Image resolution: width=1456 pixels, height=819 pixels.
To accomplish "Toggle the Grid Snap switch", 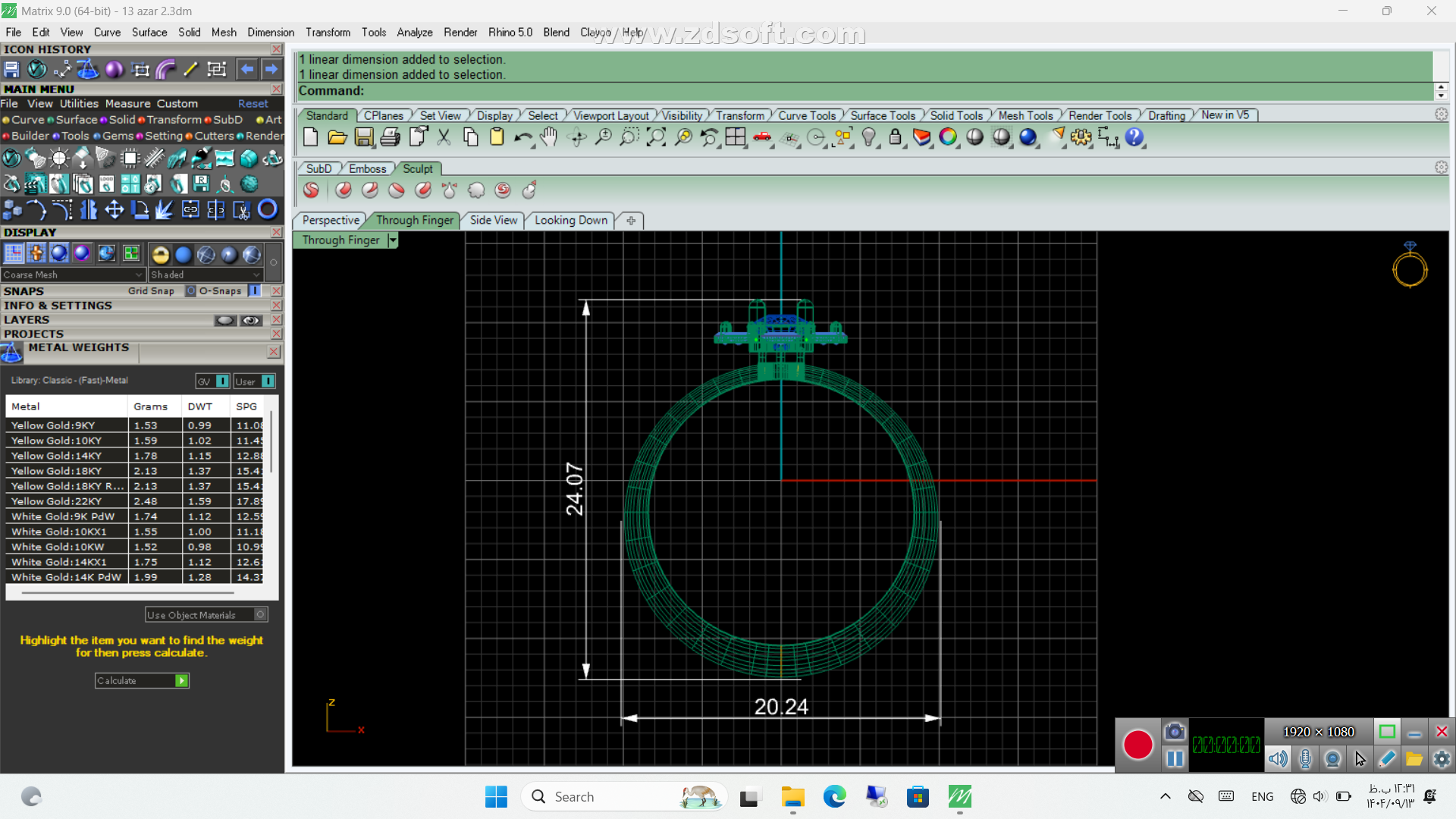I will coord(191,291).
